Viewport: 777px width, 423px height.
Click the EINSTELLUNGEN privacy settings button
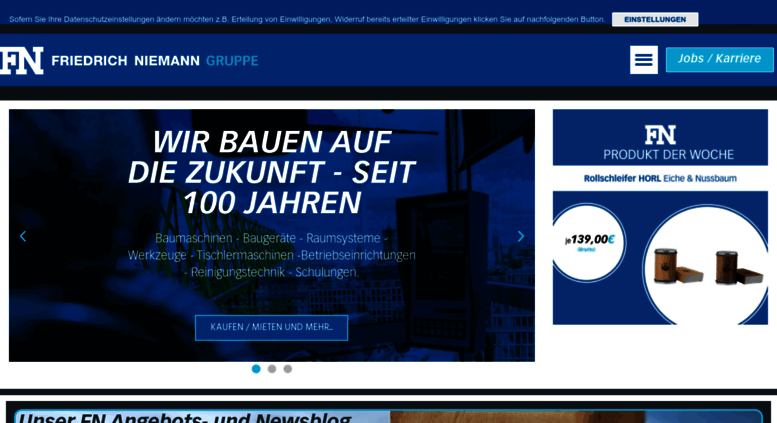655,19
